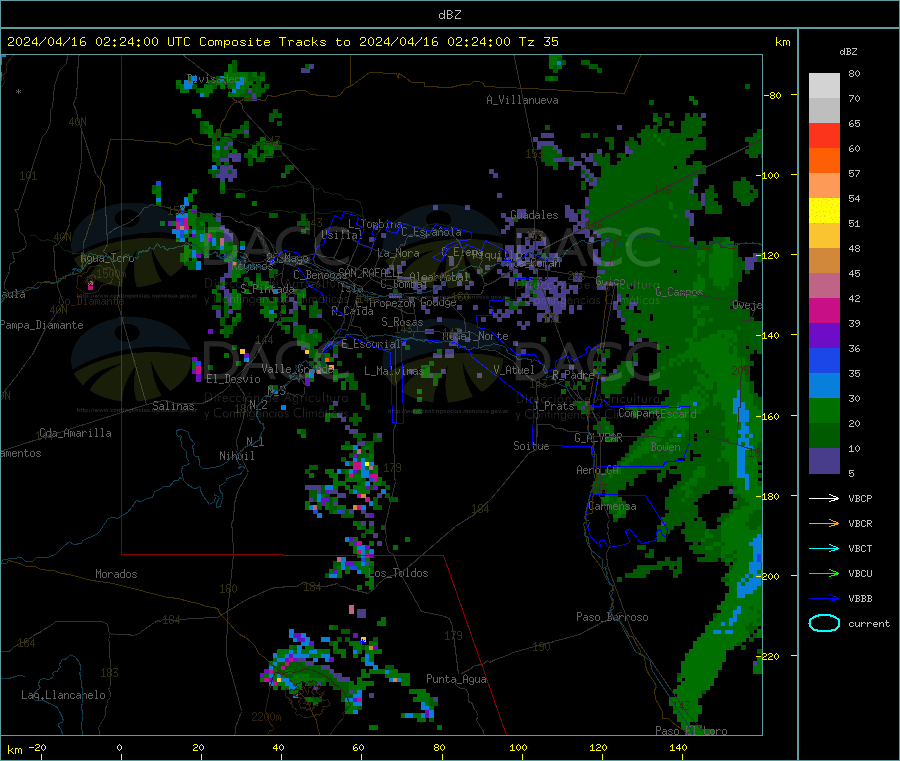
Task: Click the 'V_Atuel' map label
Action: click(514, 370)
